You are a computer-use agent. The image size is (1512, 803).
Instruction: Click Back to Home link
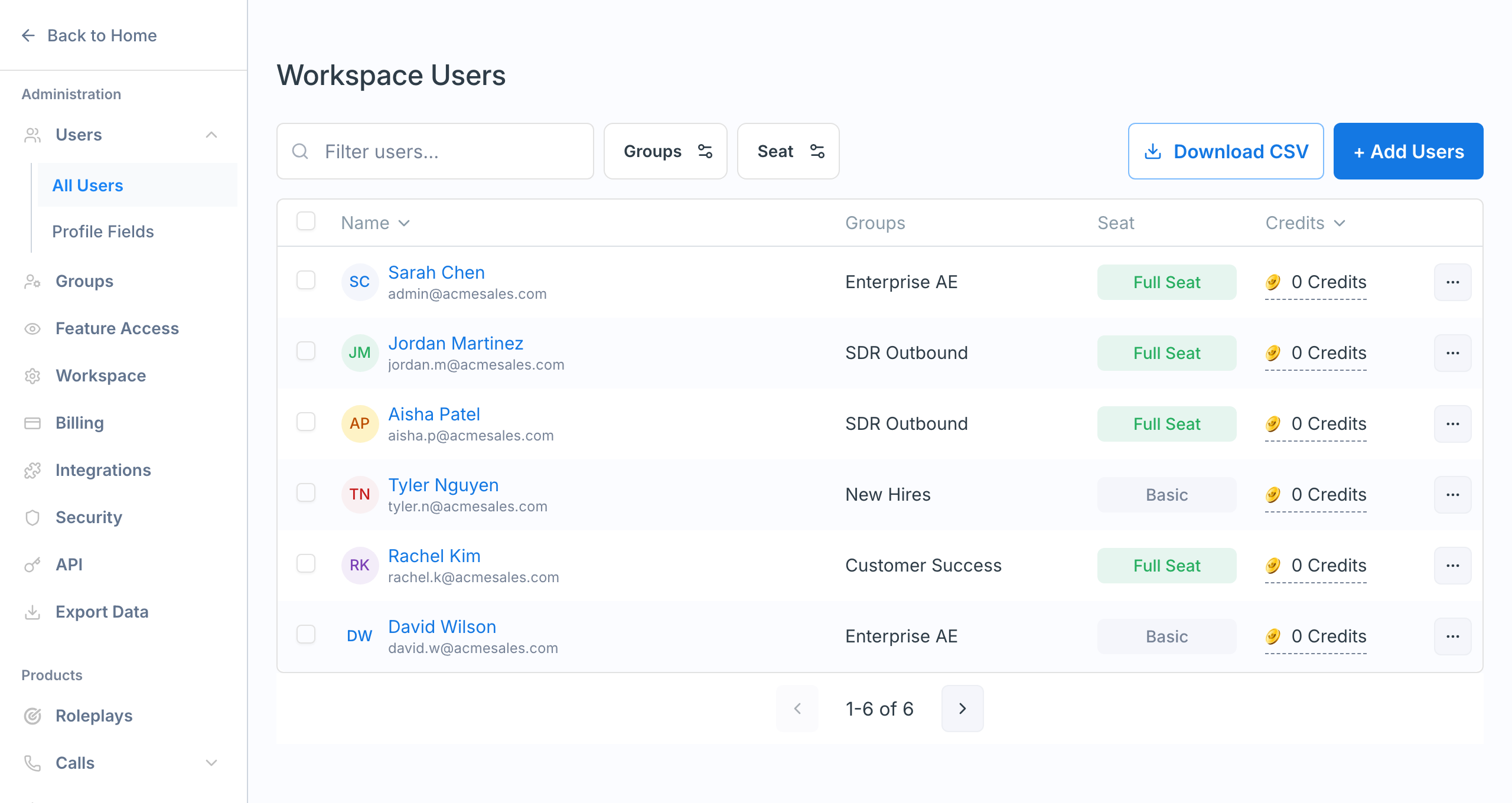click(x=89, y=35)
